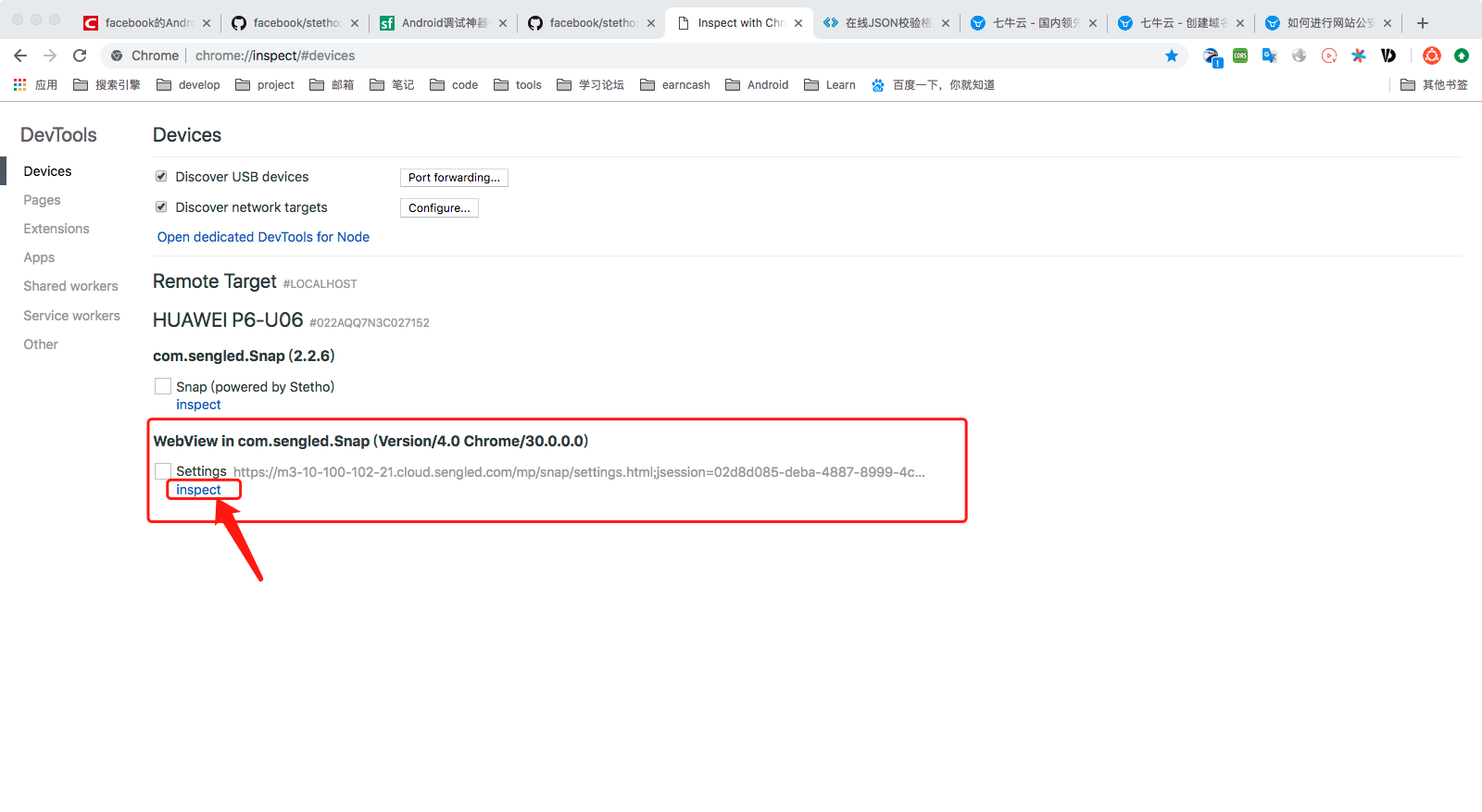Expand the code bookmark folder
The height and width of the screenshot is (812, 1482).
[x=454, y=85]
